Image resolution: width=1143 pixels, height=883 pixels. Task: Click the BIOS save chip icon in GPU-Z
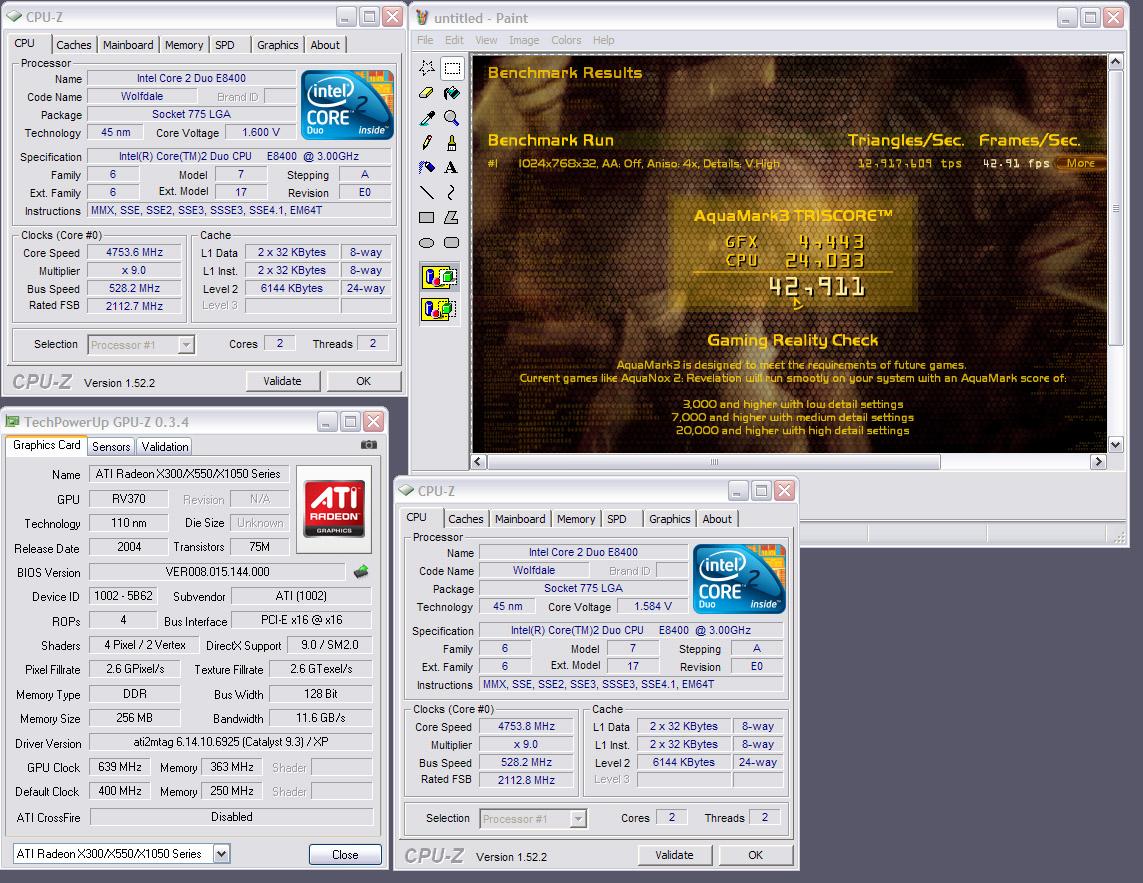pyautogui.click(x=361, y=572)
